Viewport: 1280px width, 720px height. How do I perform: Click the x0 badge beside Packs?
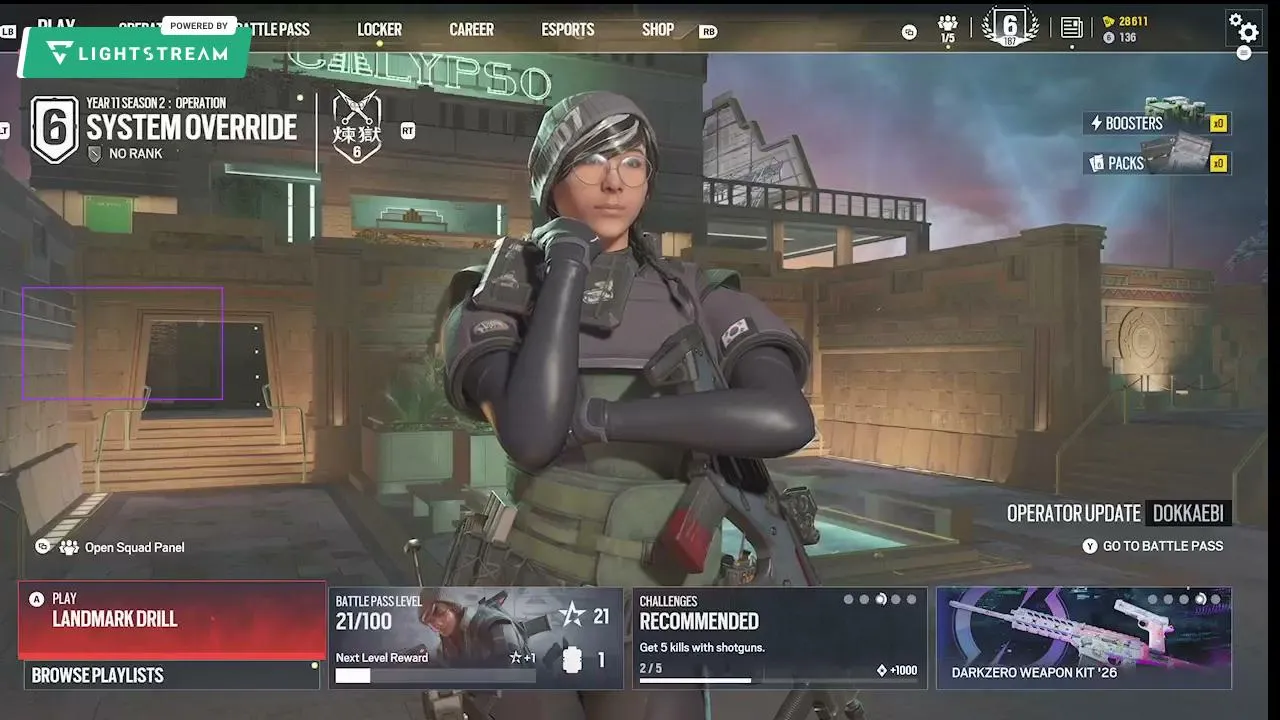(1219, 163)
